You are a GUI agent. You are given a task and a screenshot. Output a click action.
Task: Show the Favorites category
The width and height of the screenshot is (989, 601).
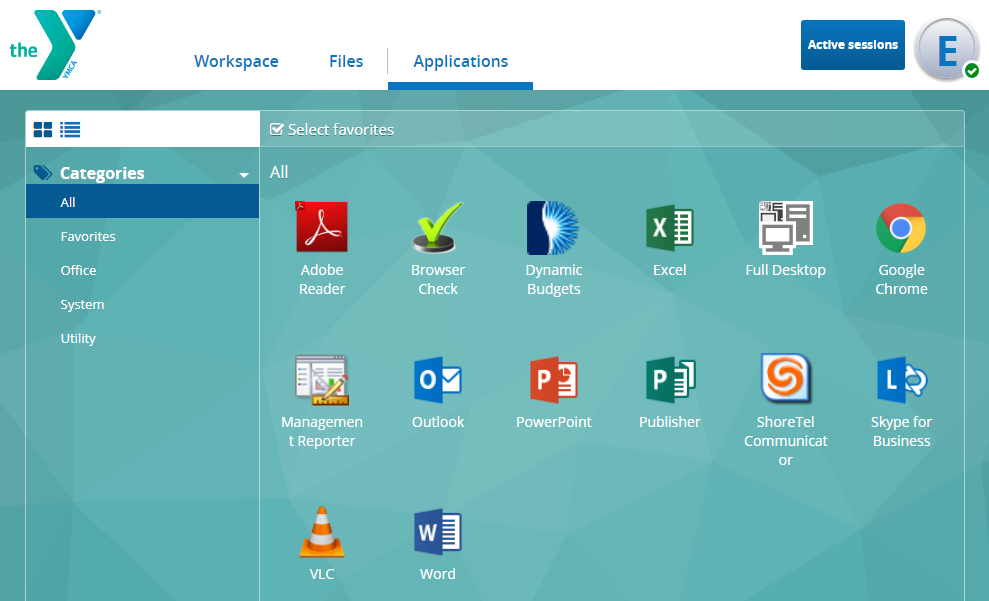coord(88,237)
